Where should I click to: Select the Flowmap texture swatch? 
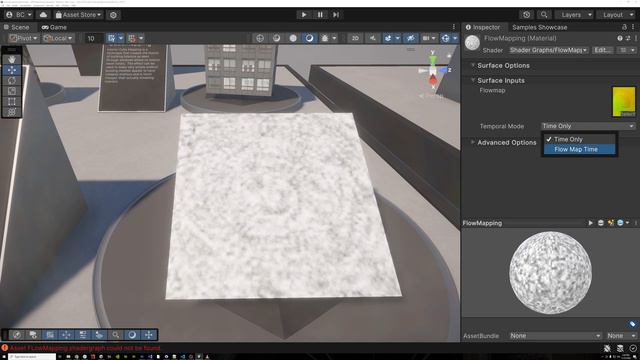tap(624, 102)
